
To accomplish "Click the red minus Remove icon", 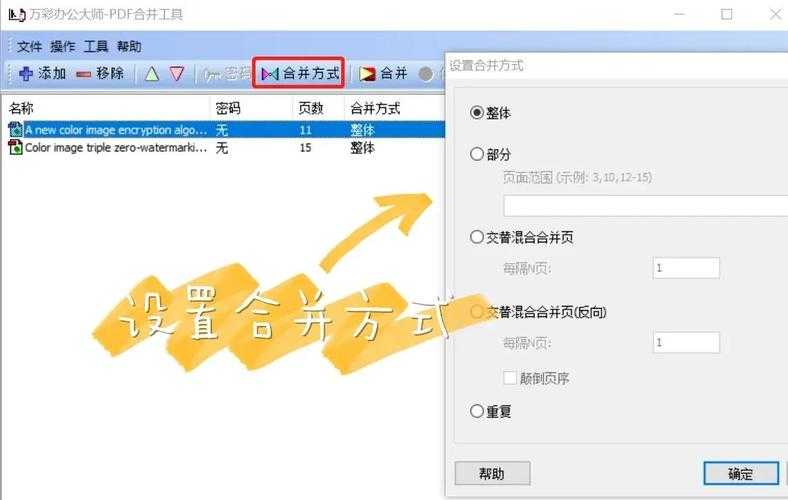I will pyautogui.click(x=83, y=74).
